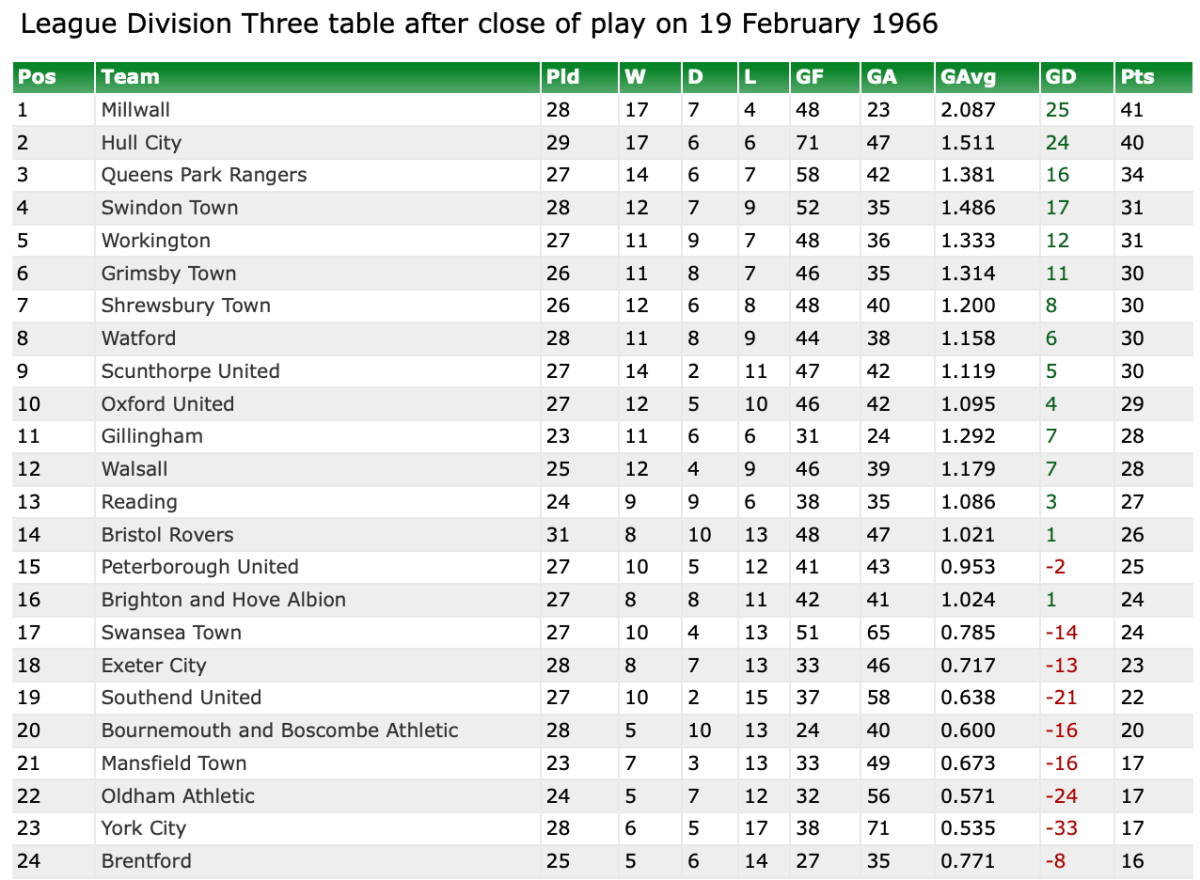Select Queens Park Rangers in table
1200x880 pixels.
click(x=204, y=175)
